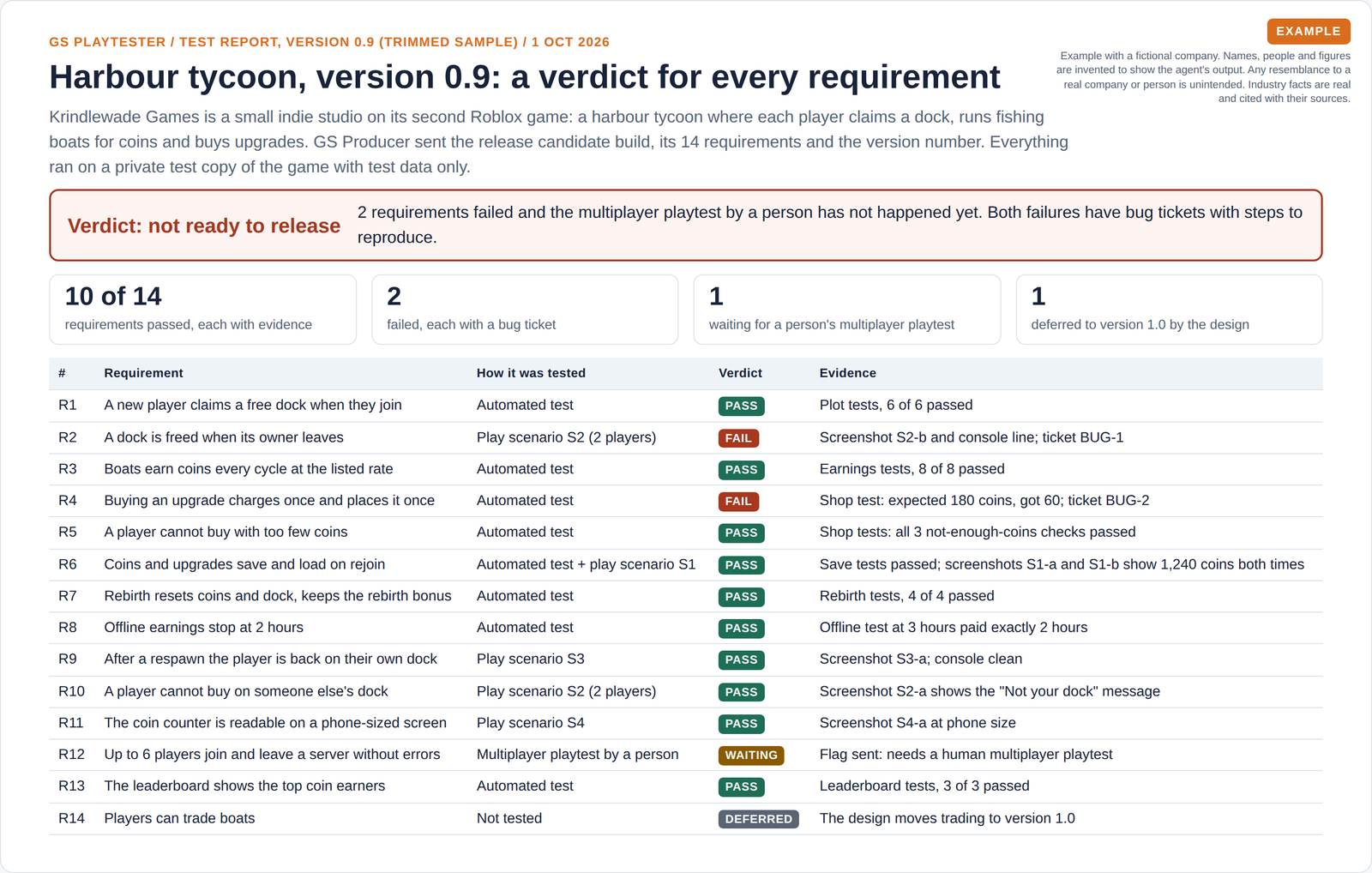Select "A new player claims a free dock when they join"
This screenshot has width=1372, height=873.
[253, 405]
